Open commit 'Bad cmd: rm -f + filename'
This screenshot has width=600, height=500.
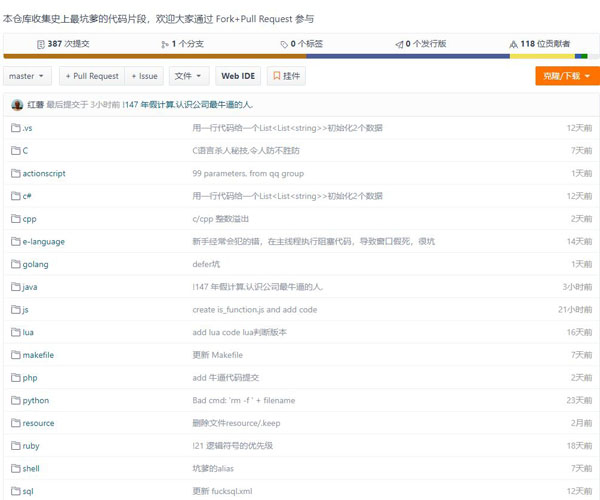coord(244,401)
